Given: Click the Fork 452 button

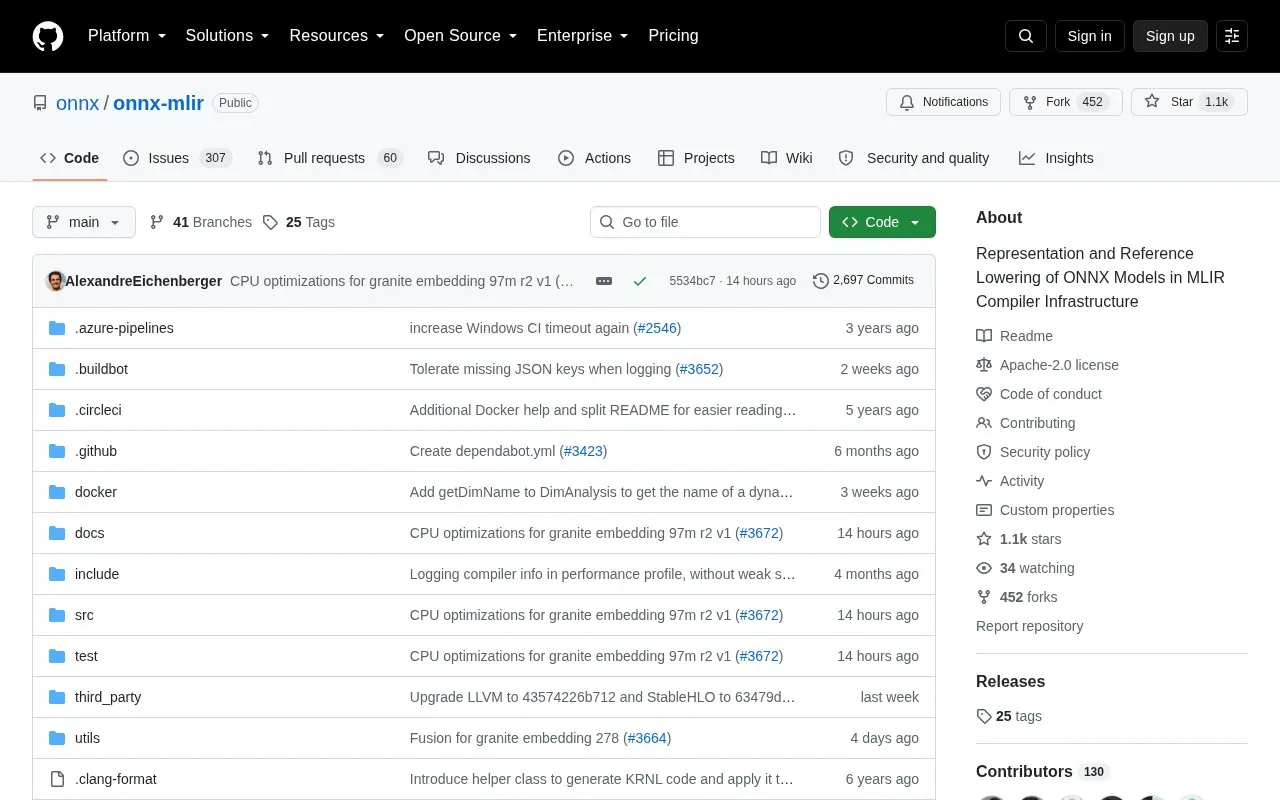Looking at the screenshot, I should point(1065,102).
